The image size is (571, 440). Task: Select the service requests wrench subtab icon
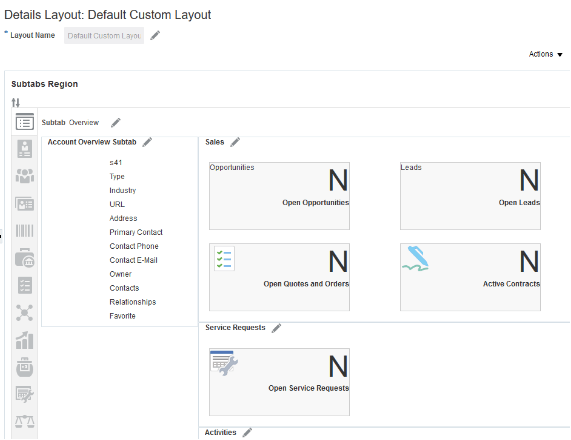pos(25,394)
